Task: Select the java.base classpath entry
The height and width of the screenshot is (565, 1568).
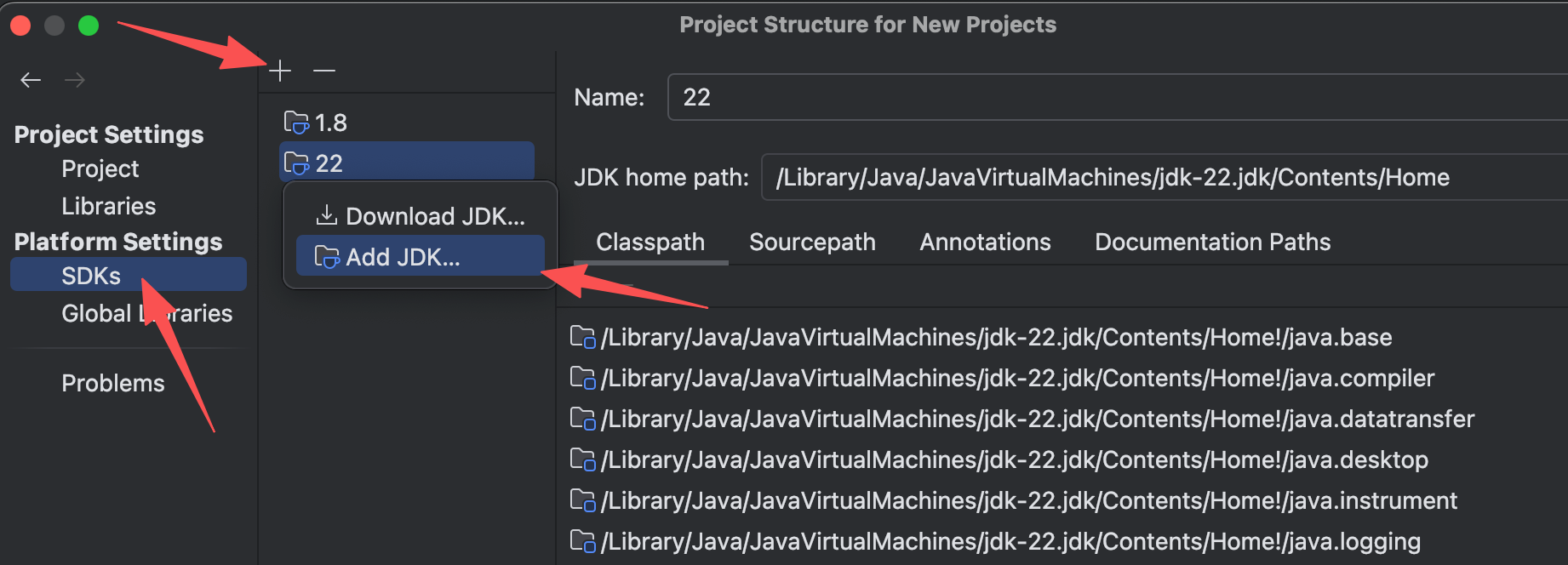Action: (x=996, y=338)
